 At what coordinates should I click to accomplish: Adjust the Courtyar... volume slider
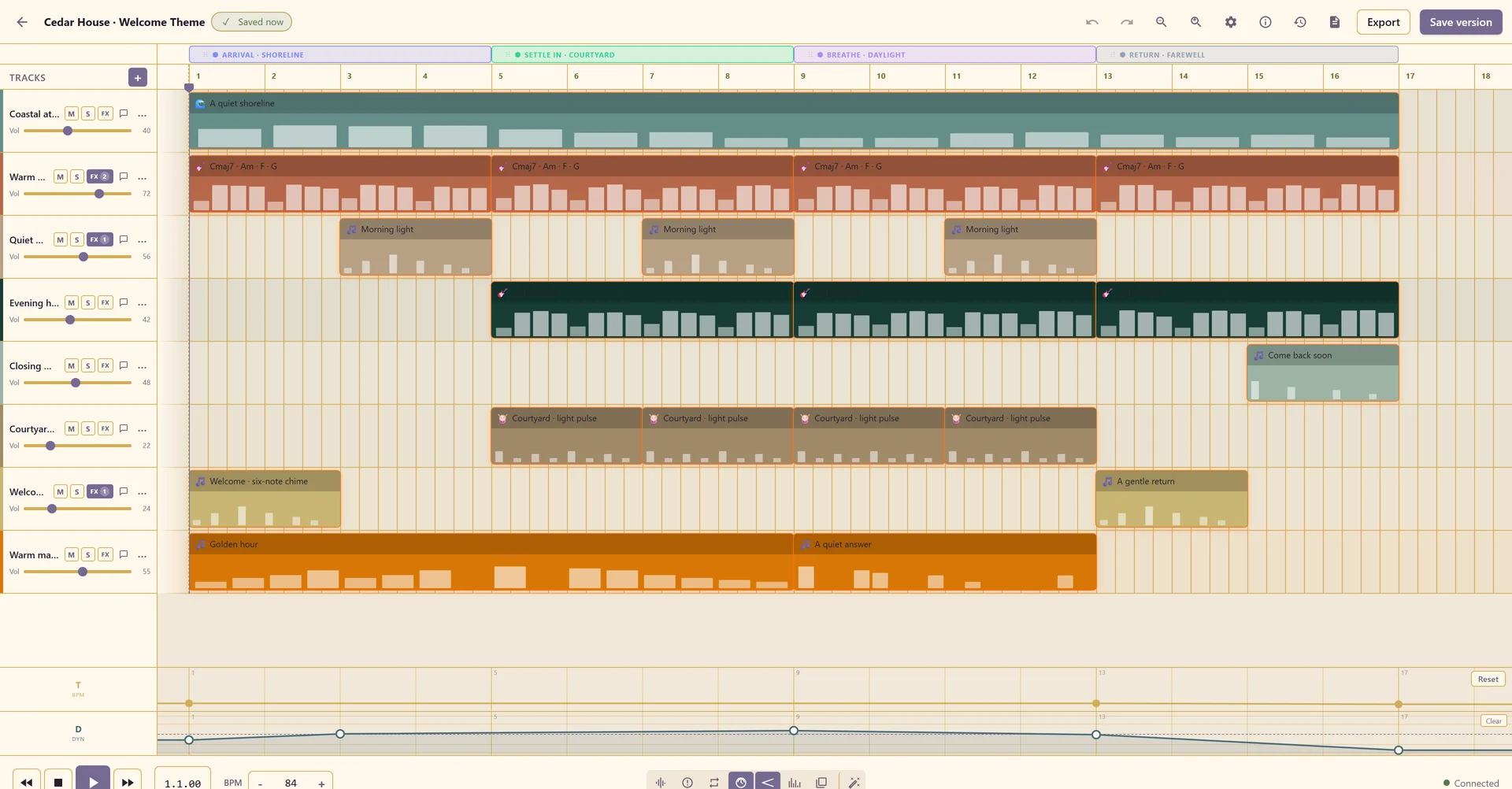click(x=78, y=446)
